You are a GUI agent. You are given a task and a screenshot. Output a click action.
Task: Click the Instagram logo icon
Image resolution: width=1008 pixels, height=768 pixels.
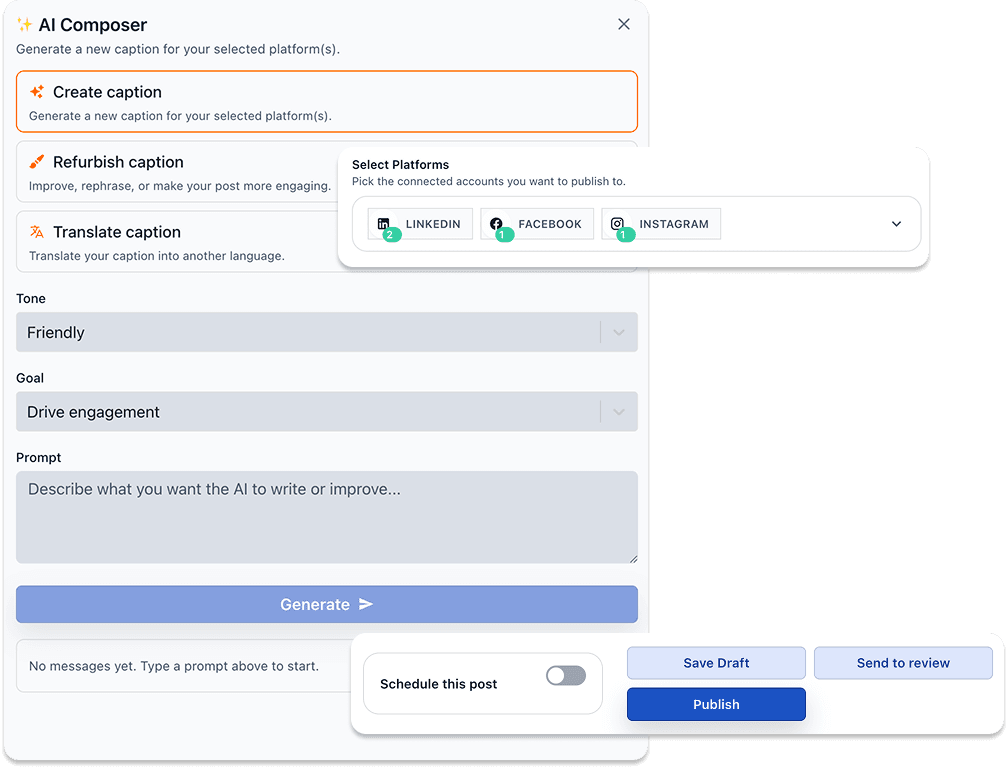(x=618, y=224)
